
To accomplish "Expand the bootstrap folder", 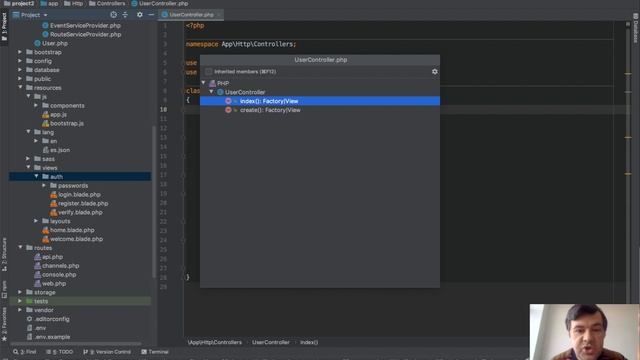I will coord(20,52).
